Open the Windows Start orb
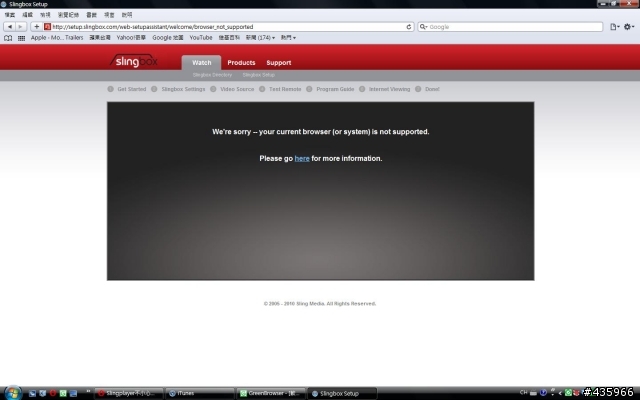The height and width of the screenshot is (400, 640). click(x=13, y=393)
